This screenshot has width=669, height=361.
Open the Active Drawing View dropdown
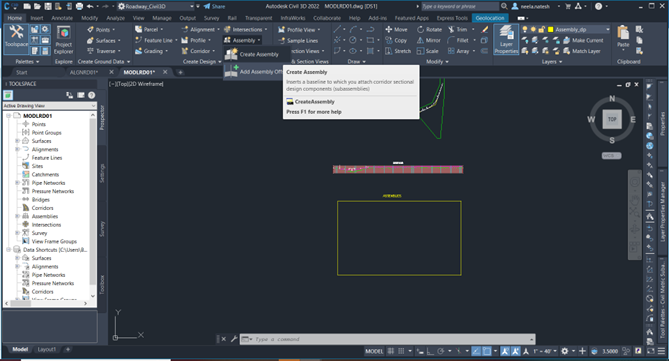[50, 105]
